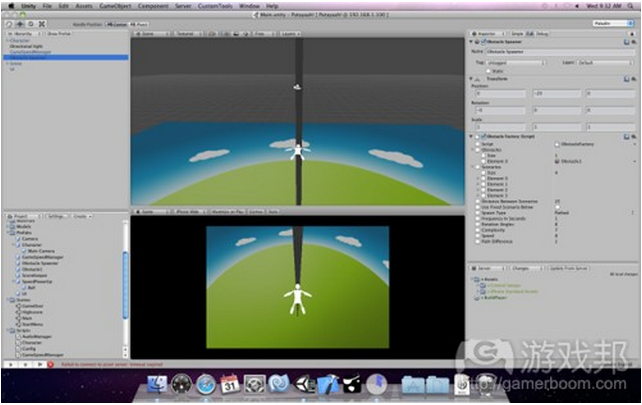
Task: Click the Project Settings button
Action: (x=56, y=216)
